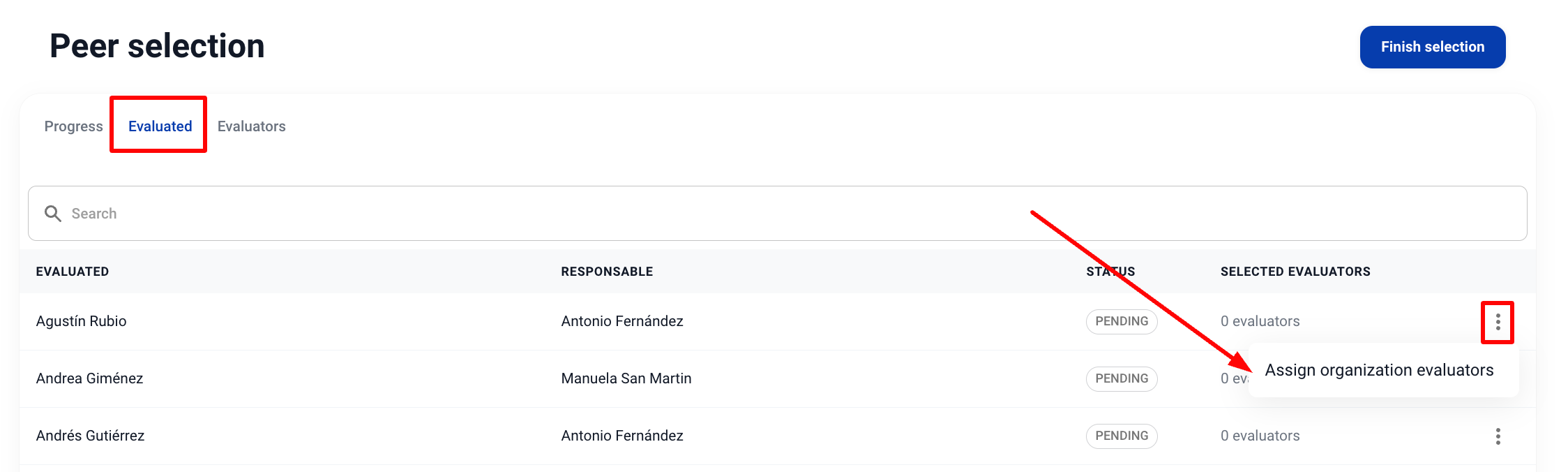The width and height of the screenshot is (1568, 472).
Task: Open the Evaluators tab
Action: (x=251, y=126)
